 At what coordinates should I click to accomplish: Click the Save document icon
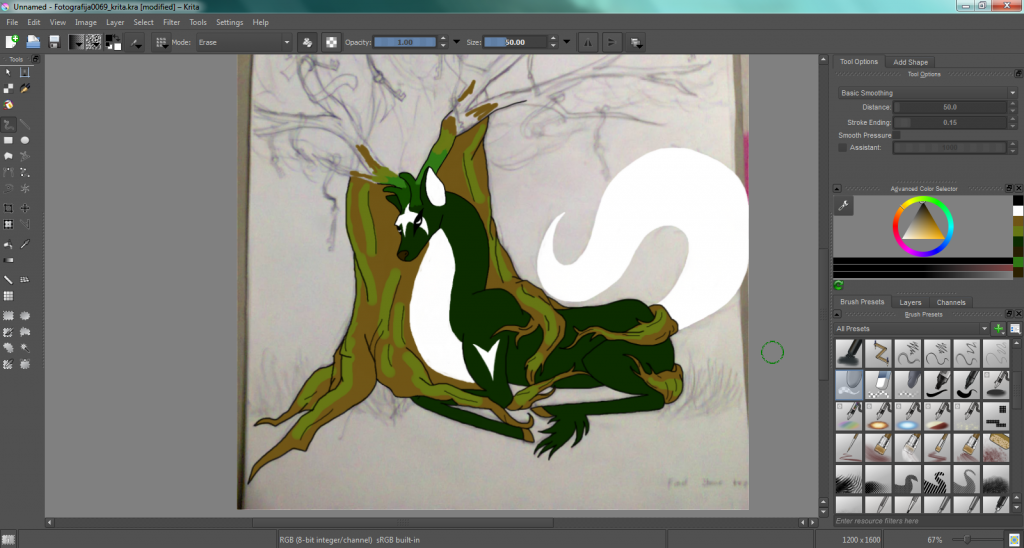[x=54, y=42]
